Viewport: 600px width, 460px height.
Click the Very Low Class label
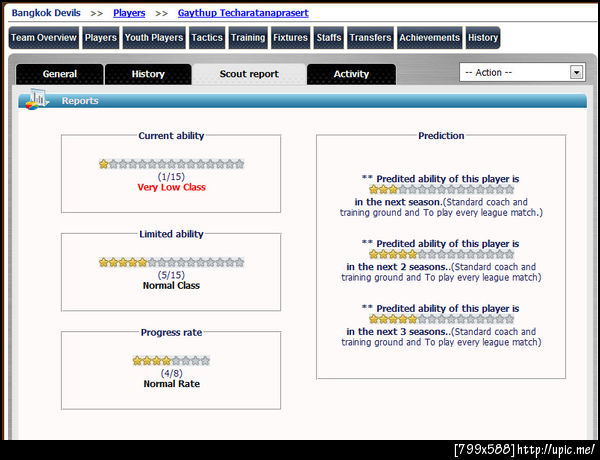[x=171, y=187]
